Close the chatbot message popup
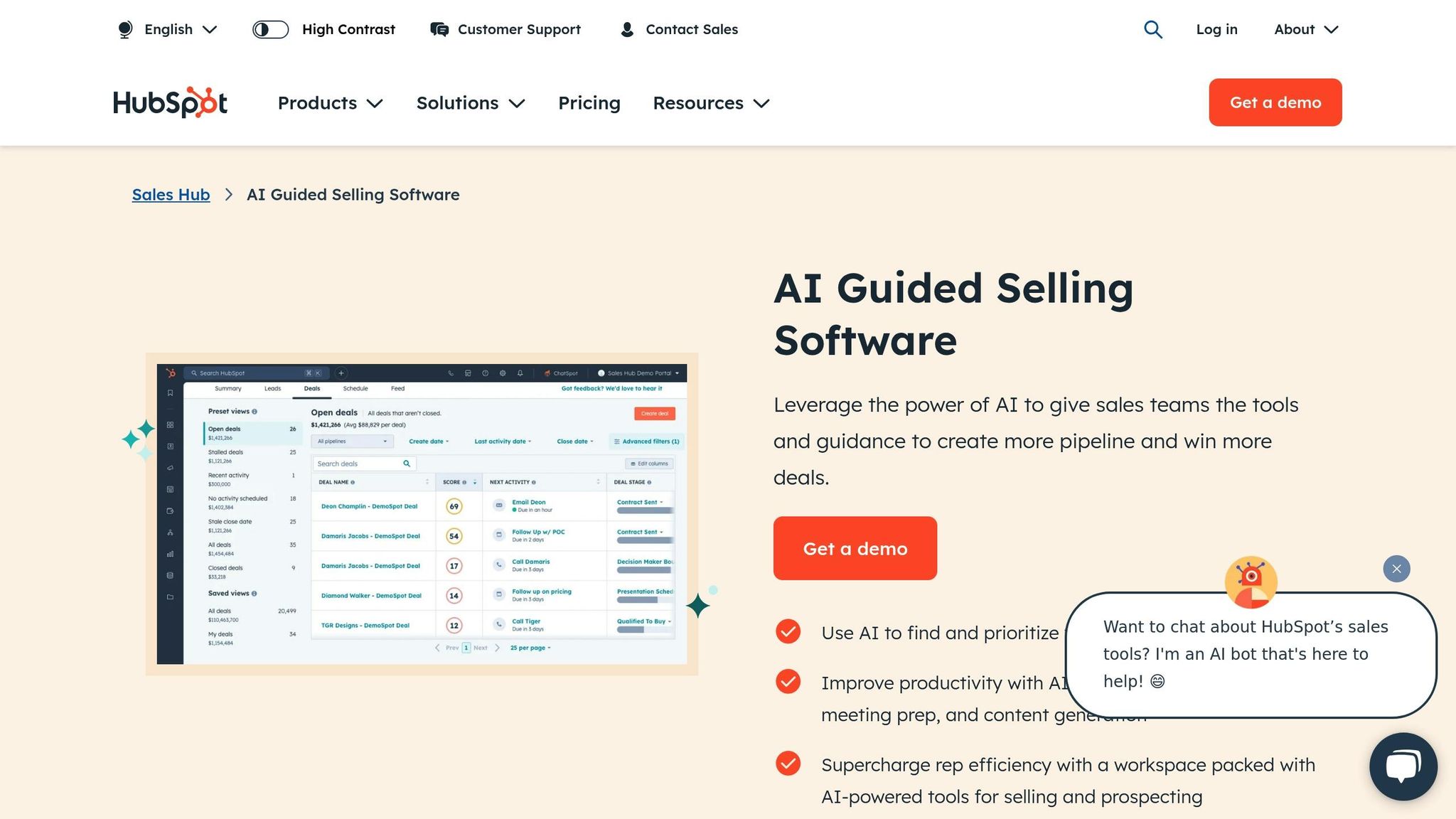This screenshot has height=819, width=1456. tap(1396, 569)
